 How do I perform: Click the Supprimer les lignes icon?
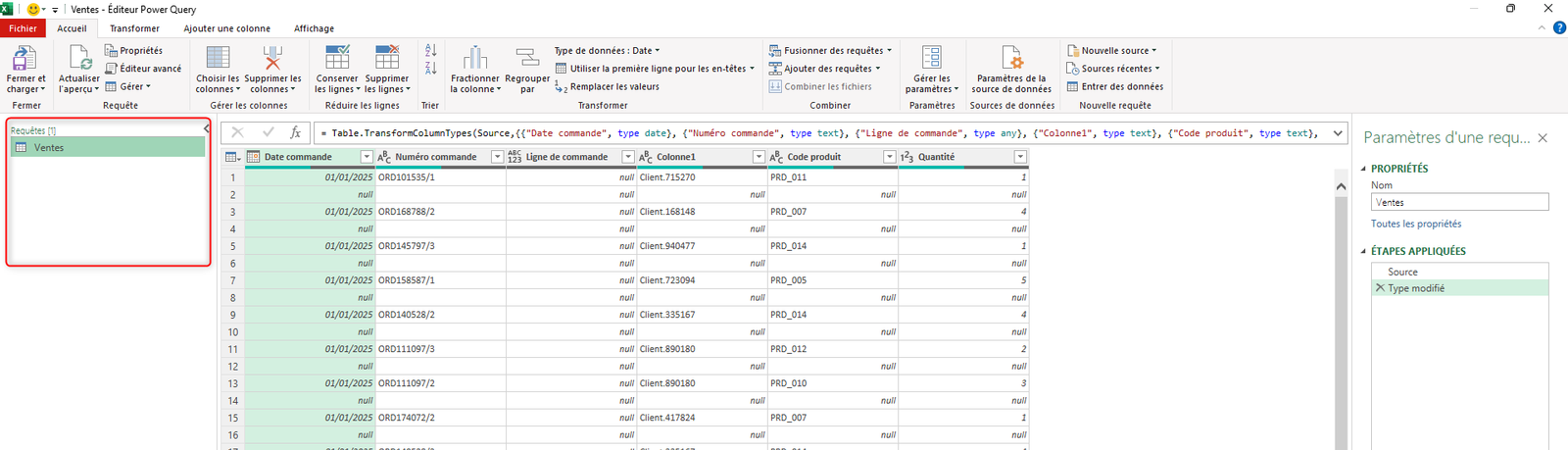pos(387,57)
